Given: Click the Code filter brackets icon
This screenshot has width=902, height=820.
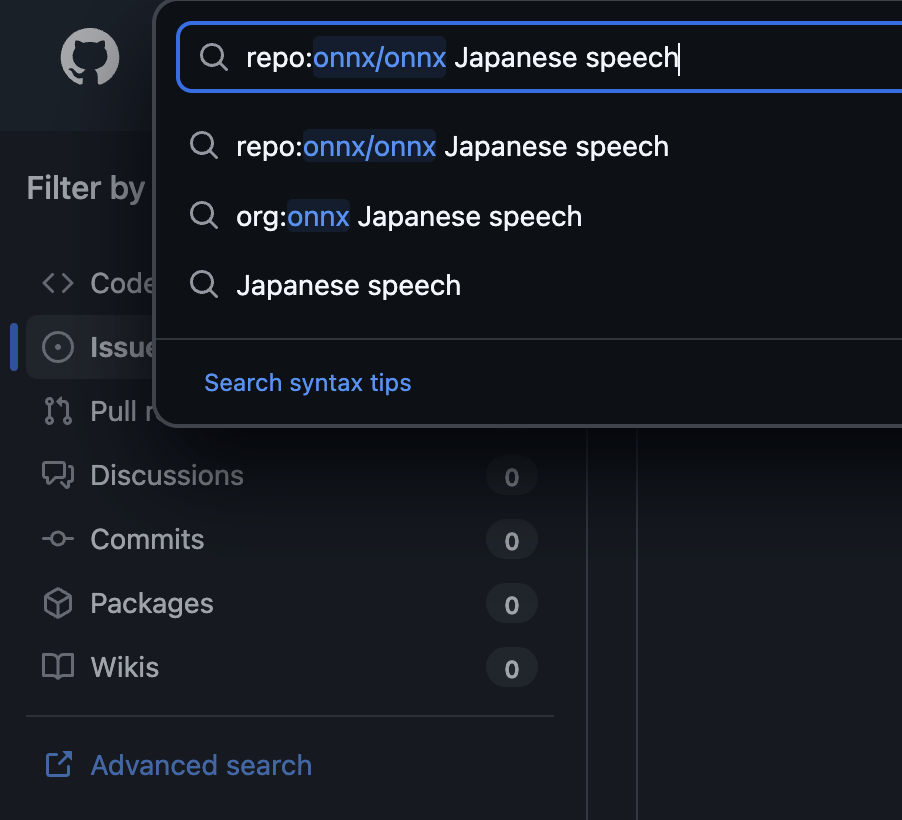Looking at the screenshot, I should [58, 283].
